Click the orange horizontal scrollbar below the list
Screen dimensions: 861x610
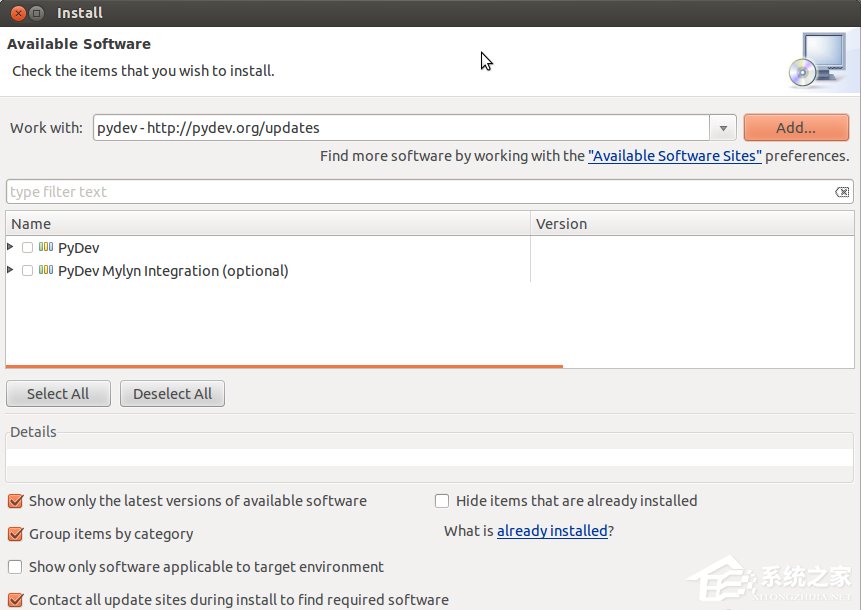pos(283,366)
